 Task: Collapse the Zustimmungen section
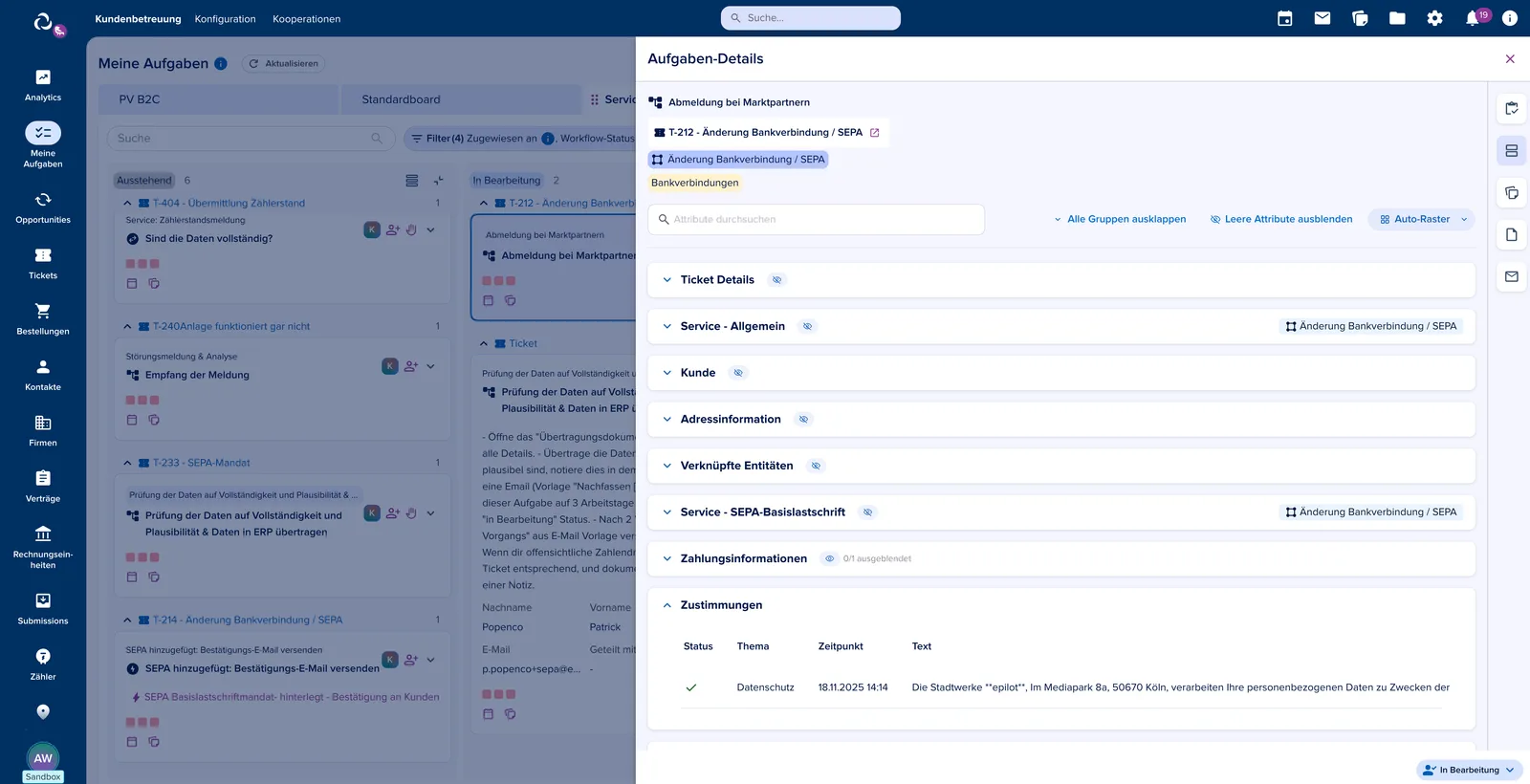667,605
